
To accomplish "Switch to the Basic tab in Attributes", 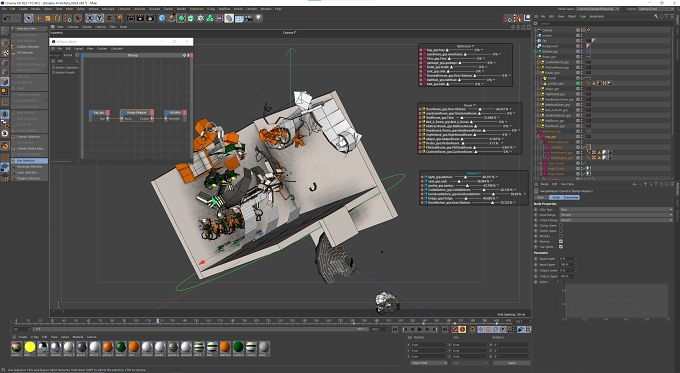I will (x=541, y=197).
